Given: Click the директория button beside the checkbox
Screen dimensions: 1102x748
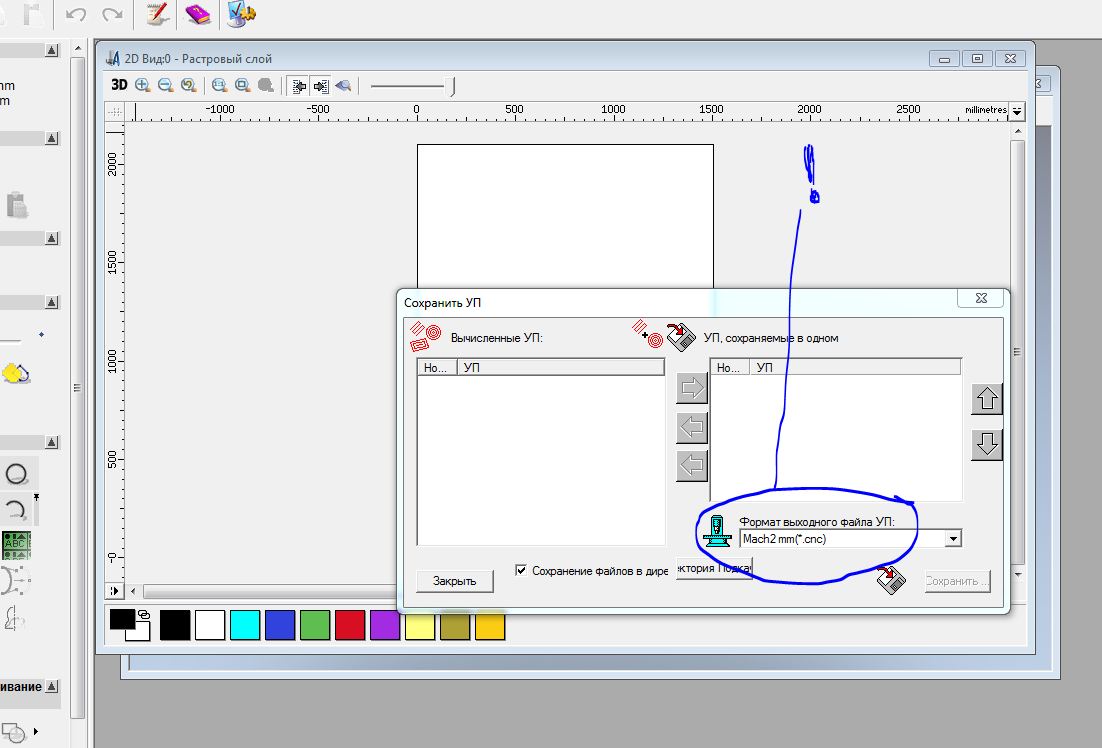Looking at the screenshot, I should (x=714, y=568).
